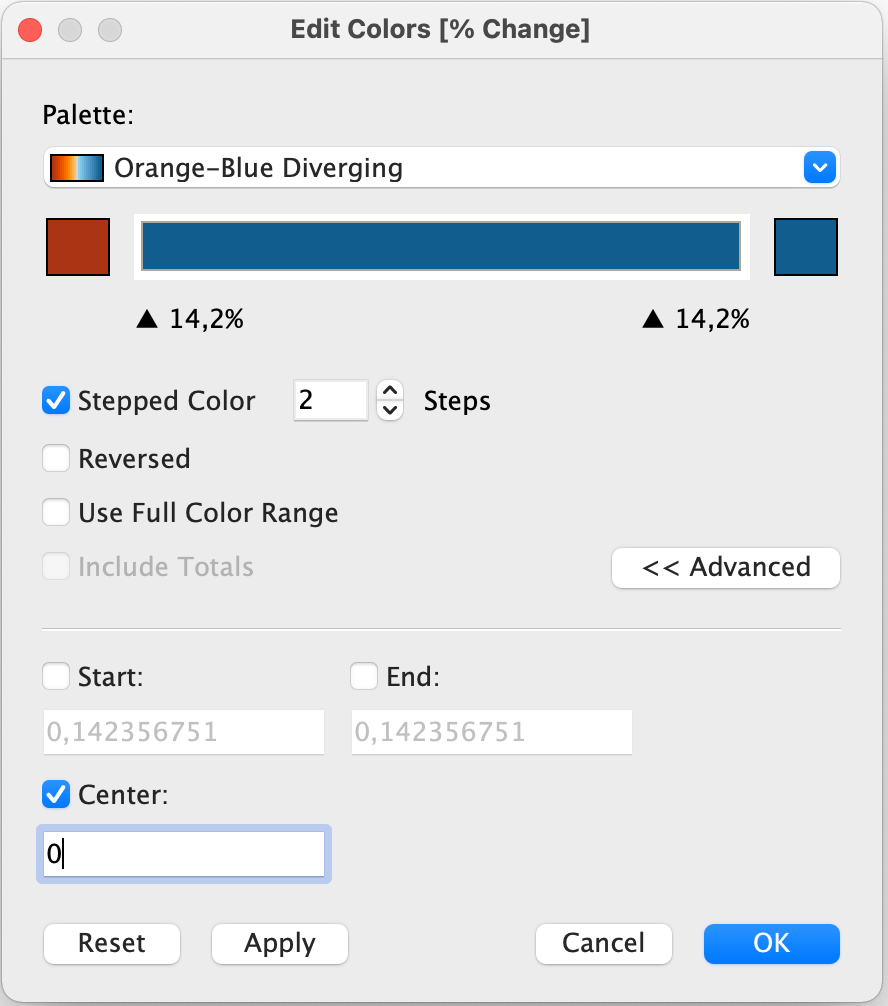The image size is (888, 1006).
Task: Increase steps with the up stepper arrow
Action: coord(390,391)
